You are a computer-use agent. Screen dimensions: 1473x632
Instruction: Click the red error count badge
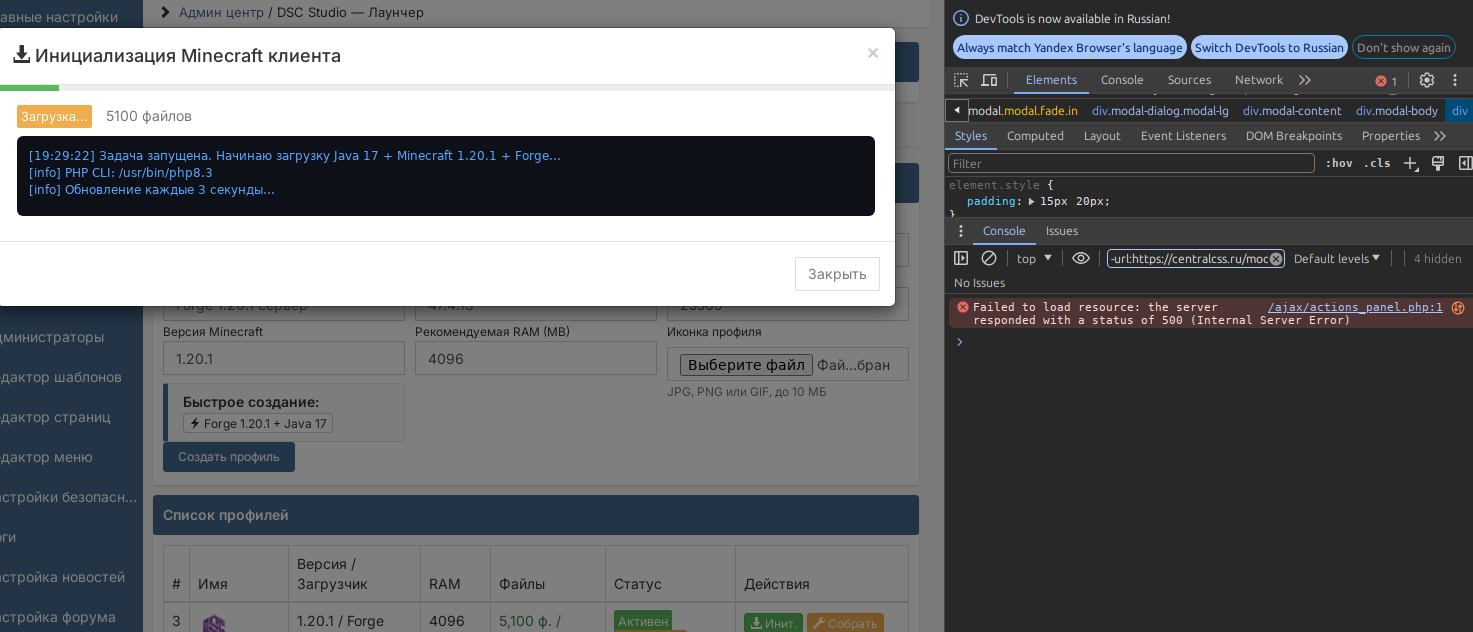point(1386,81)
